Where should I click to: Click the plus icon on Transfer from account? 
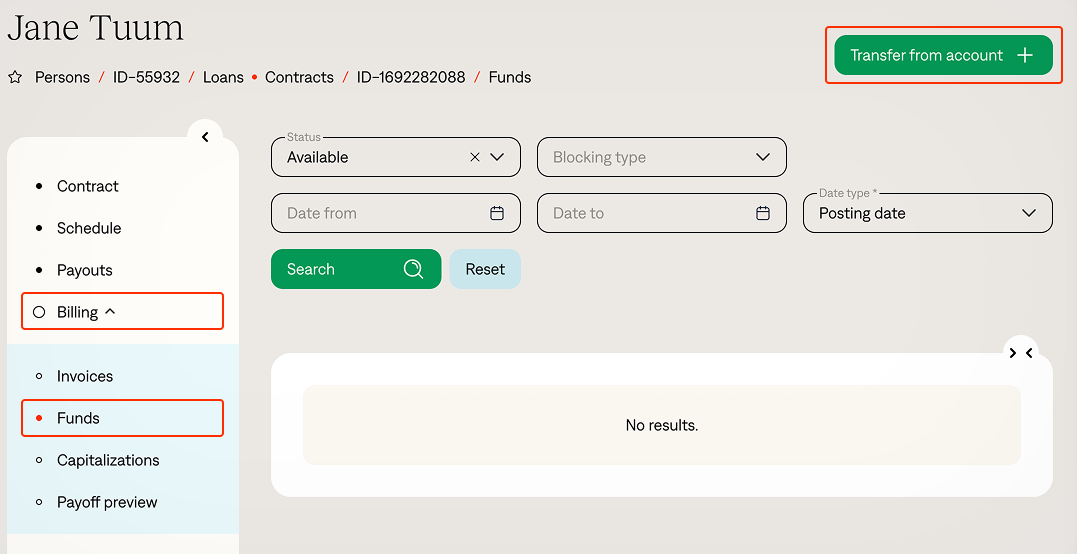(1025, 55)
